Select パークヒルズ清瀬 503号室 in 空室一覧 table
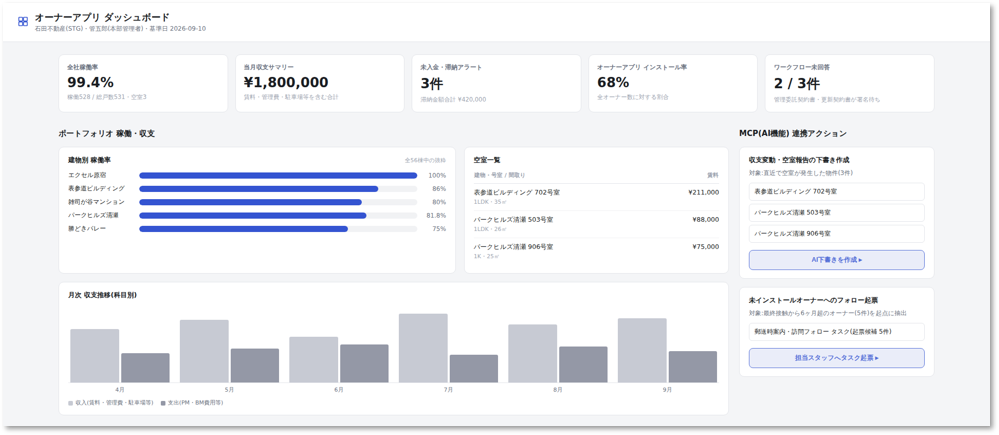 coord(596,224)
